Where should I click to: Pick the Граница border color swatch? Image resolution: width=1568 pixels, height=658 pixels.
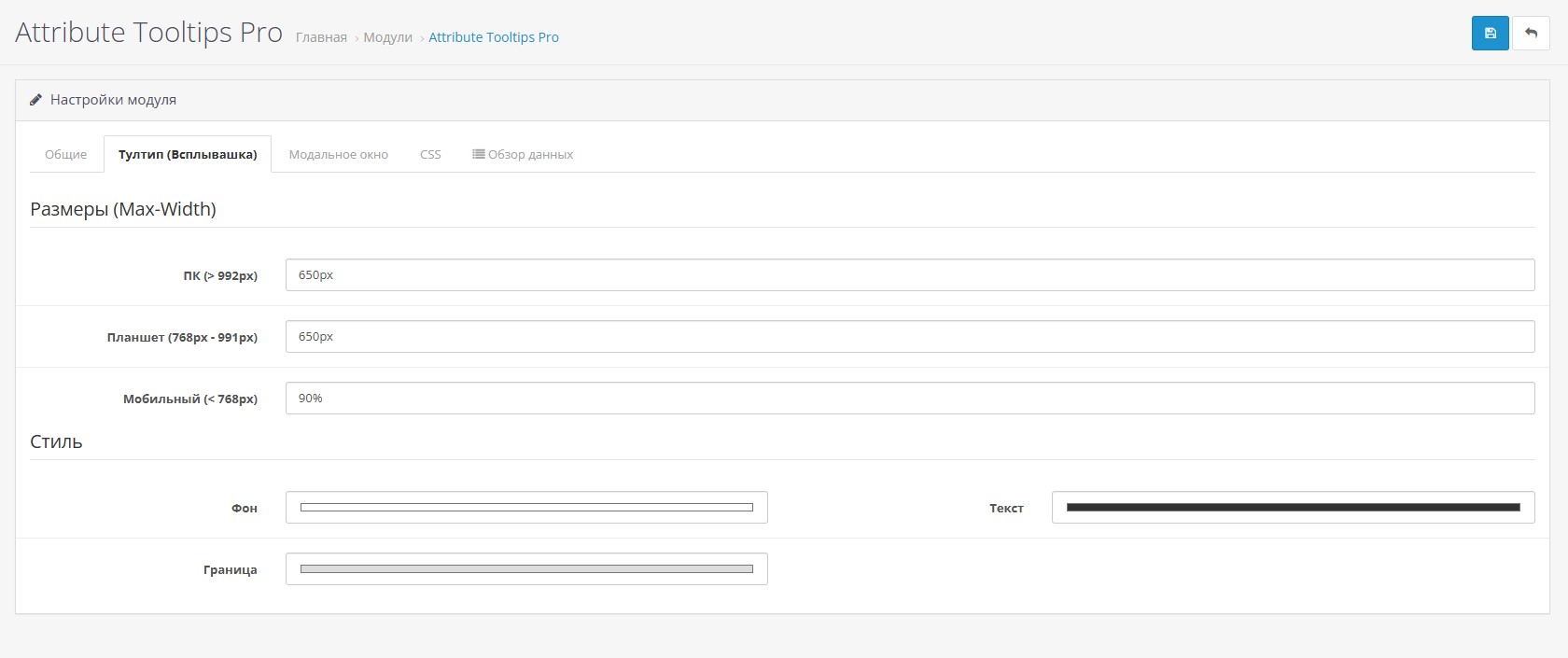click(x=526, y=569)
